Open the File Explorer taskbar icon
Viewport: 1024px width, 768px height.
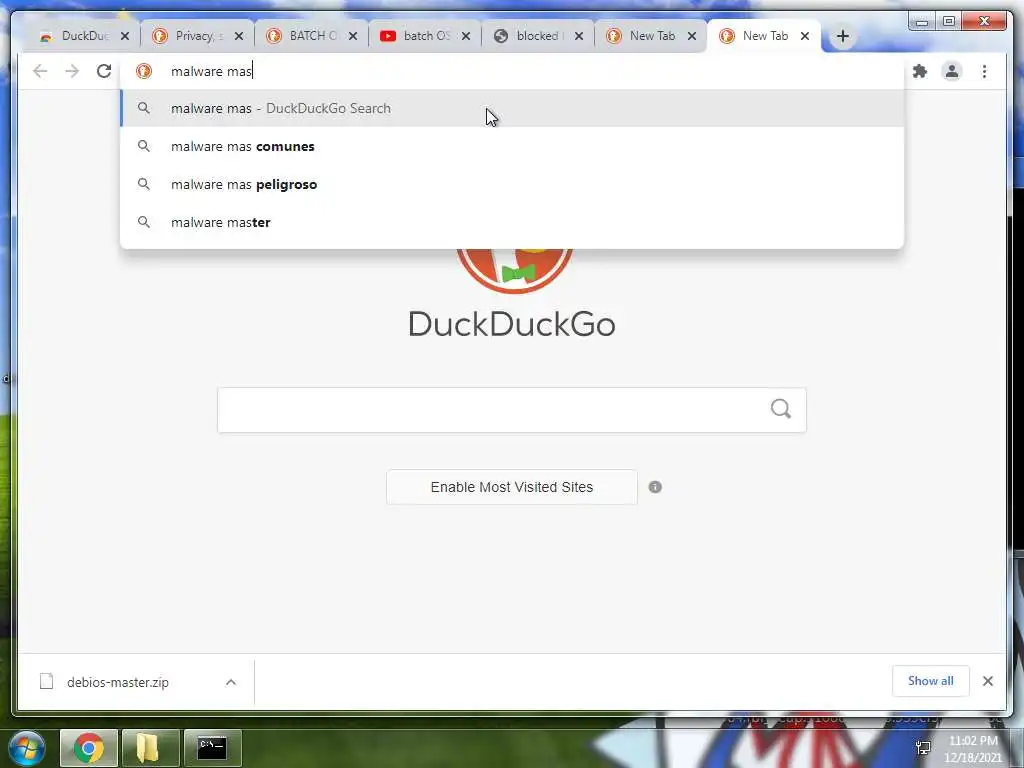(150, 748)
